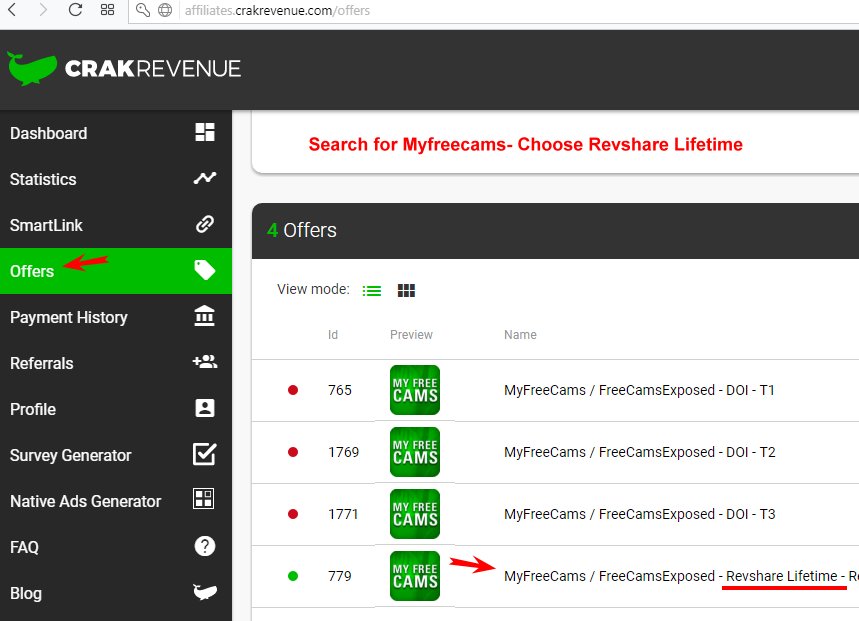Viewport: 859px width, 621px height.
Task: Click the browser back arrow
Action: [12, 9]
